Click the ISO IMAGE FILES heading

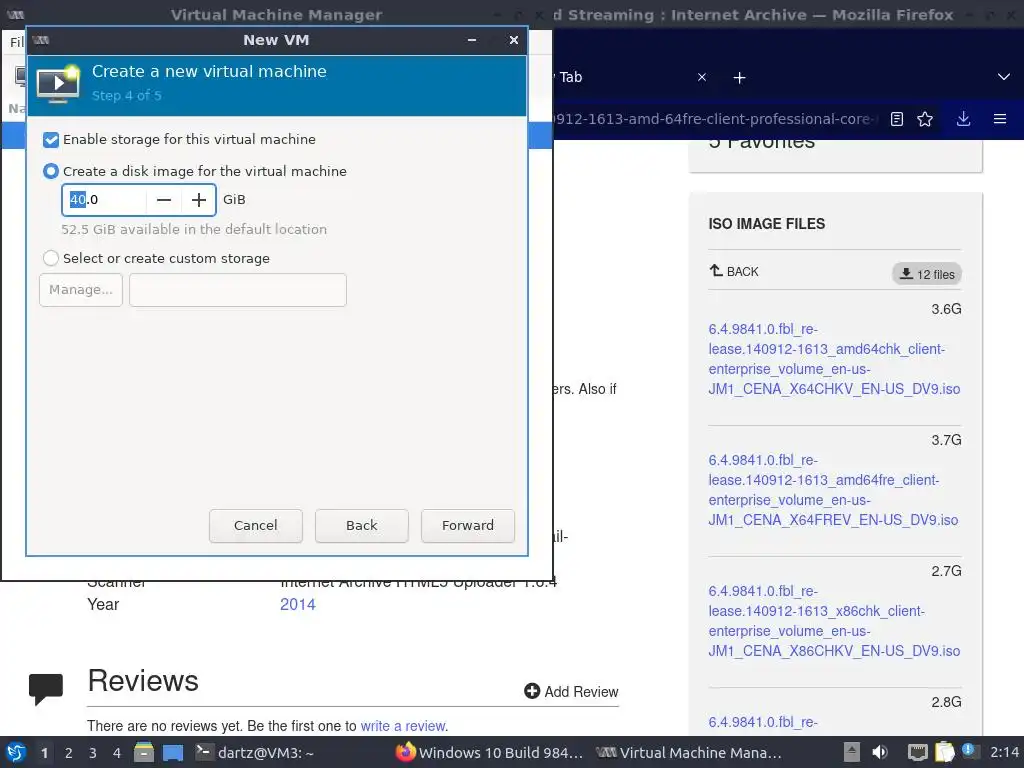pos(767,224)
